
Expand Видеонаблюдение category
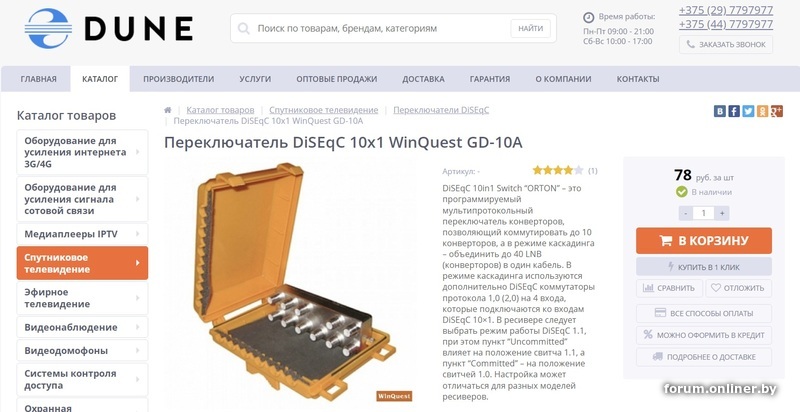point(82,327)
